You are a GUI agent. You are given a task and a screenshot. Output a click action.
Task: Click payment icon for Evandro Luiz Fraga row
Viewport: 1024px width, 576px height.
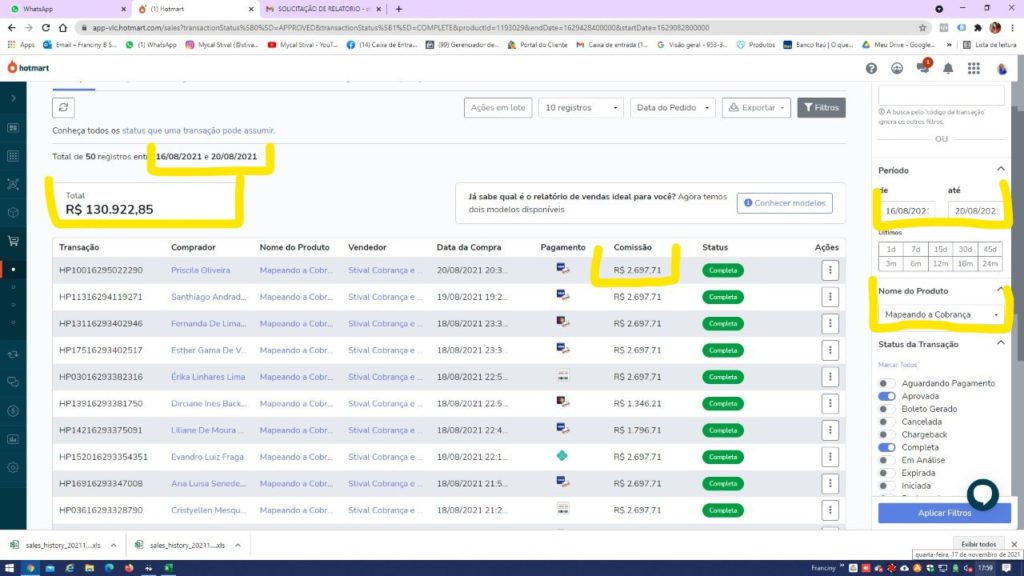(562, 456)
